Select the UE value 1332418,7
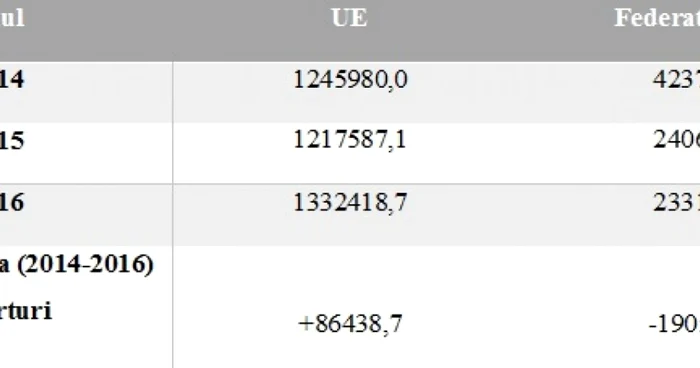This screenshot has height=368, width=700. coord(350,203)
